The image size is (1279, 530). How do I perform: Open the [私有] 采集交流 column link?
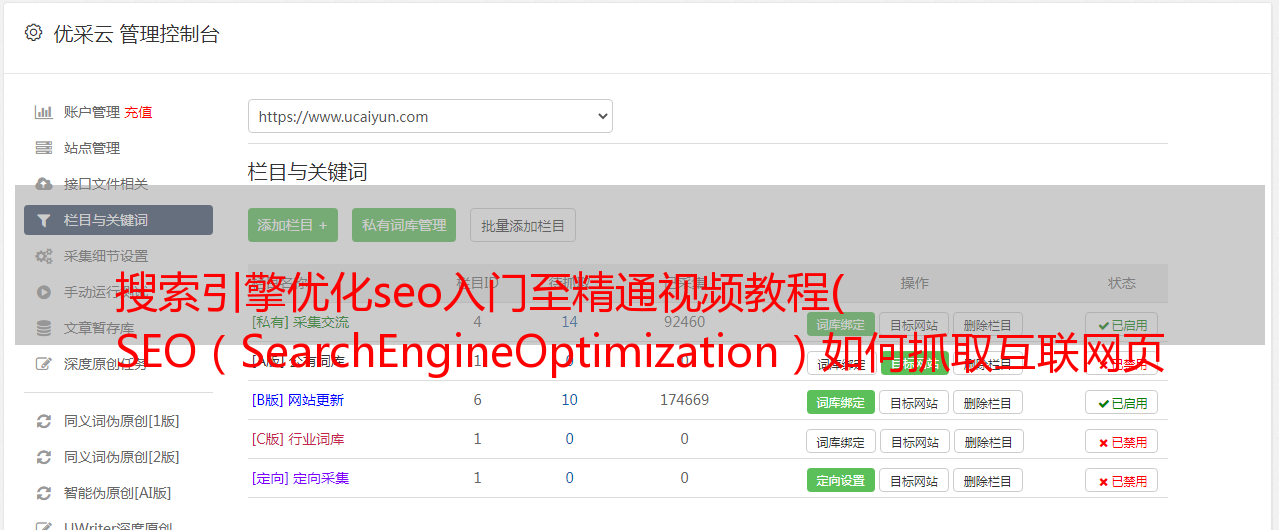(301, 322)
